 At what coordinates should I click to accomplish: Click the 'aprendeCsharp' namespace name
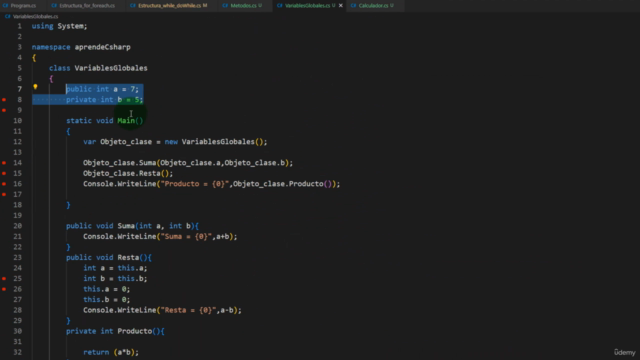point(102,47)
